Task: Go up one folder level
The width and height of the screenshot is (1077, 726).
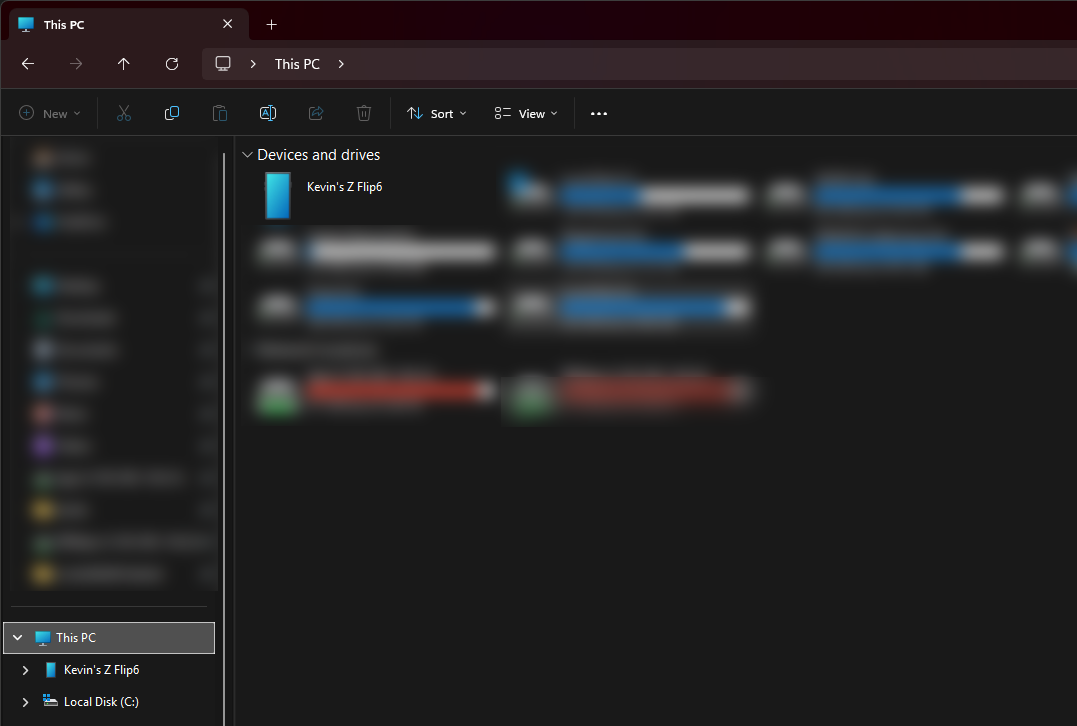Action: point(124,64)
